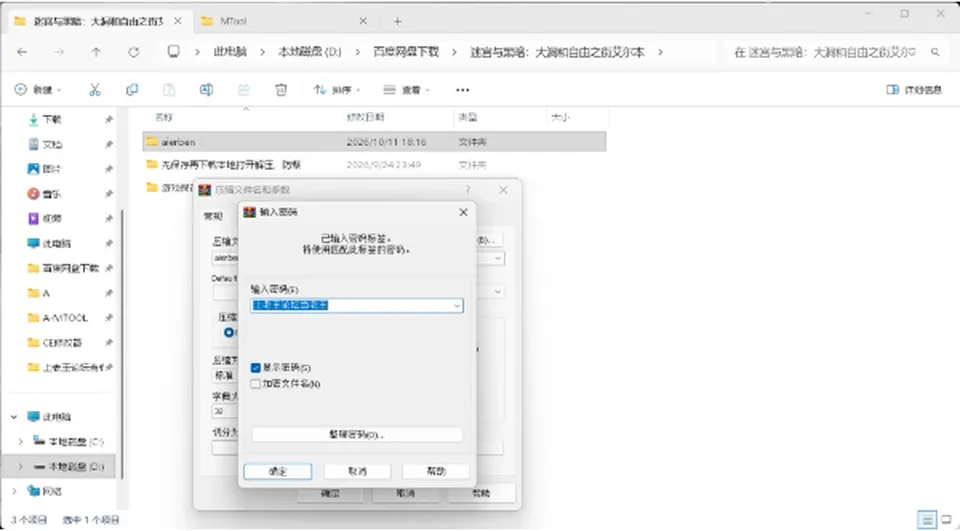Viewport: 960px width, 531px height.
Task: Select the Music (音乐) quick access item
Action: pos(45,194)
